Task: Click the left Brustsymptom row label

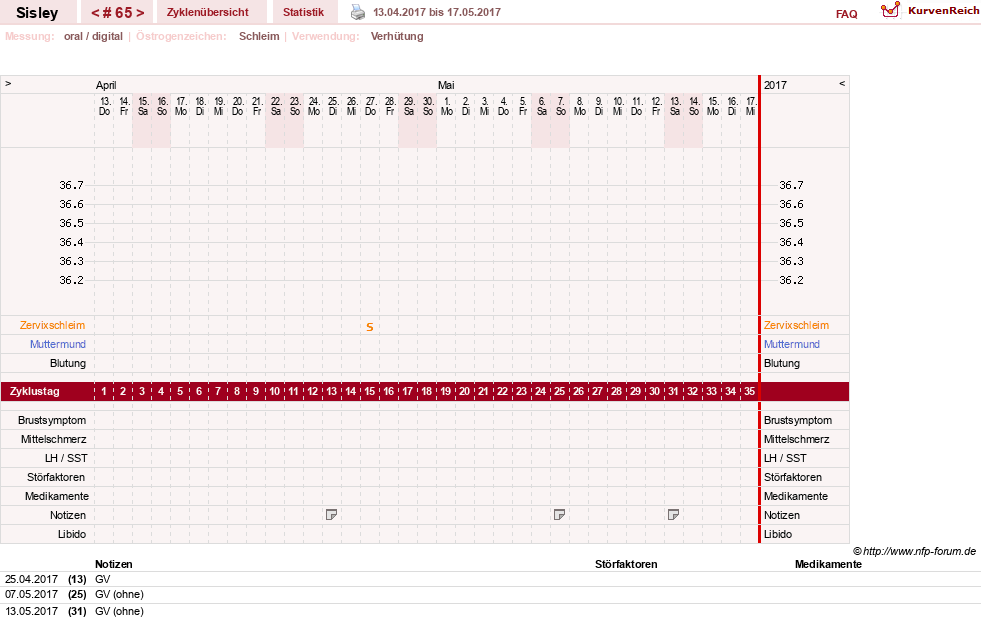Action: point(52,420)
